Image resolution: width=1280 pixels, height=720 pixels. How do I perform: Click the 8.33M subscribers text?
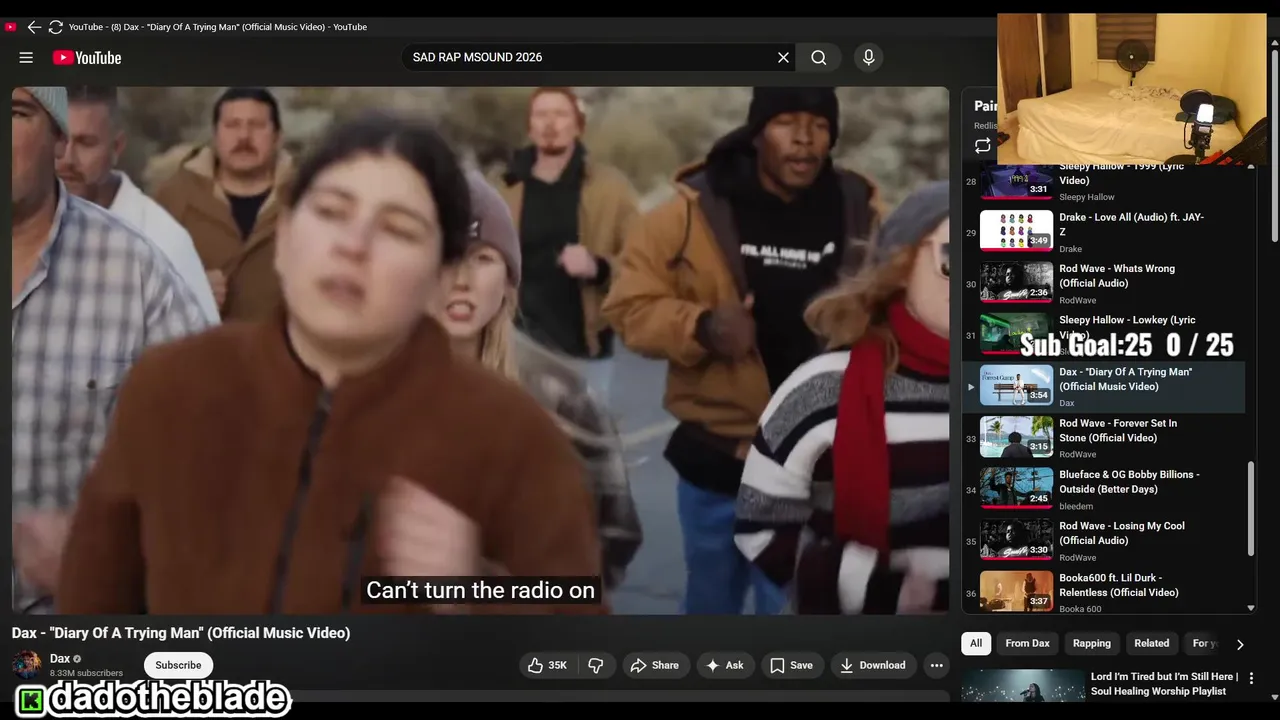[x=86, y=674]
